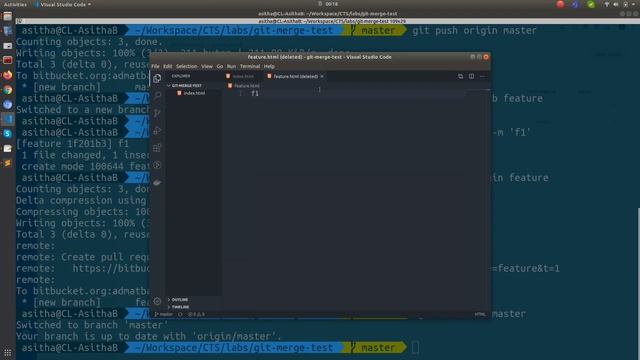Screen dimensions: 640x360
Task: Open the Explorer view in activity bar
Action: (x=157, y=78)
